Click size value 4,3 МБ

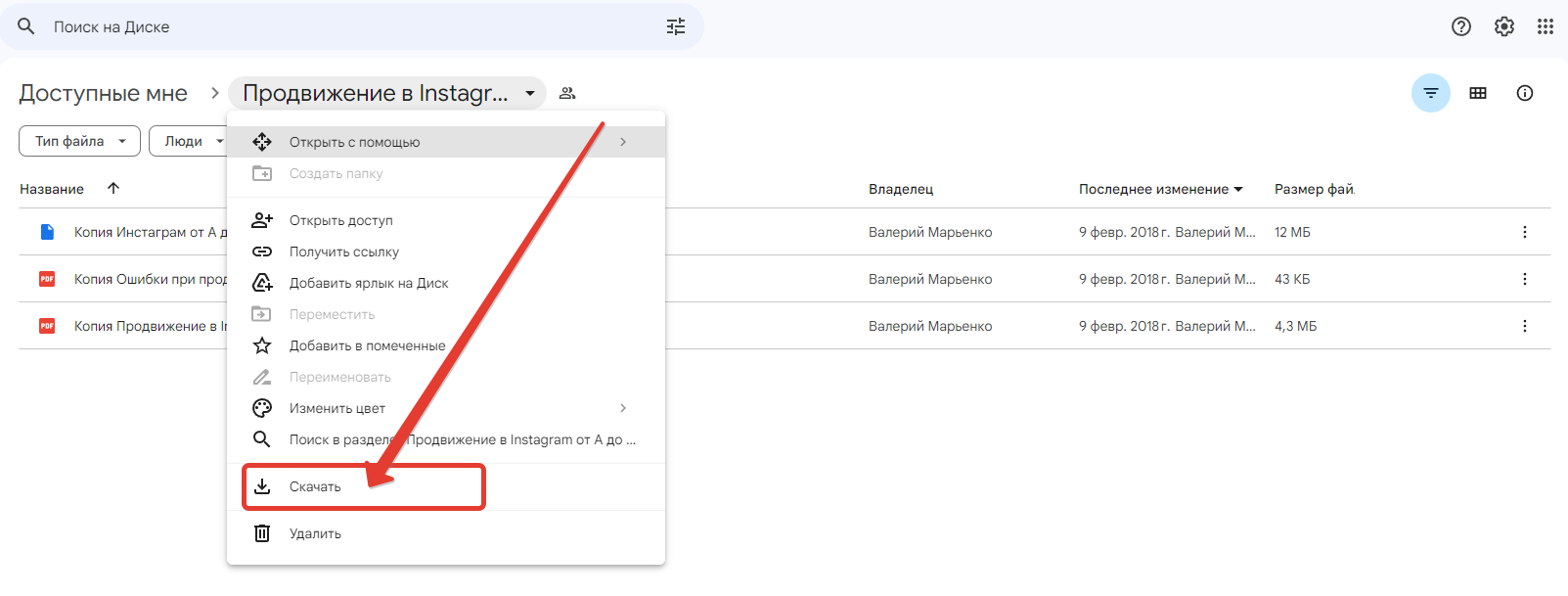(x=1295, y=326)
